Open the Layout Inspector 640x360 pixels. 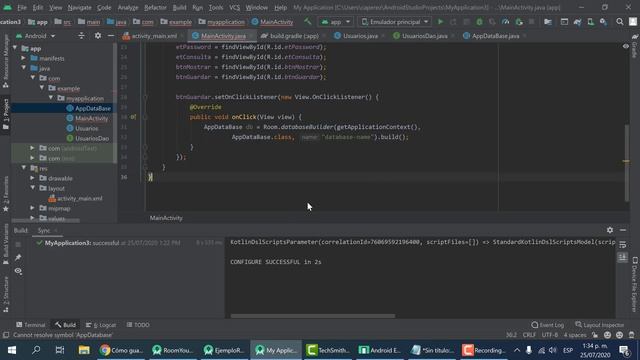click(x=600, y=325)
